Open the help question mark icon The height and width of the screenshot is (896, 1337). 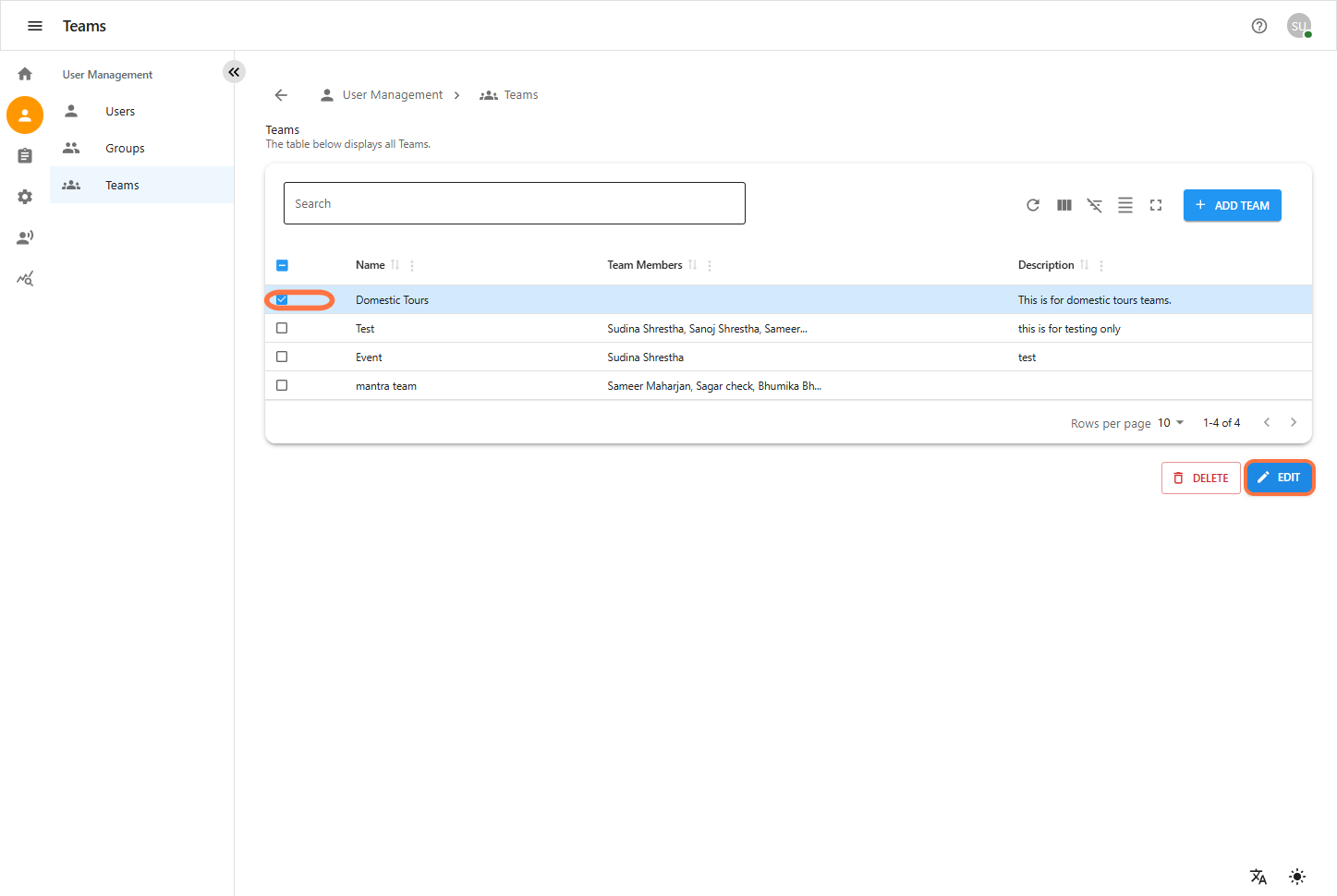tap(1259, 26)
